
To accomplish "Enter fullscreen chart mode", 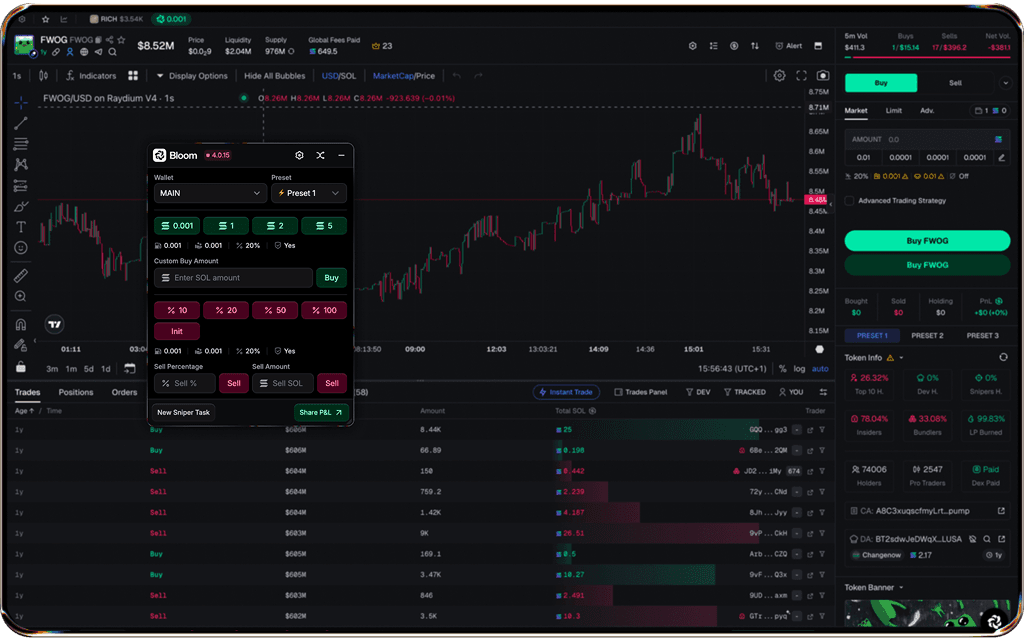I will pos(801,76).
